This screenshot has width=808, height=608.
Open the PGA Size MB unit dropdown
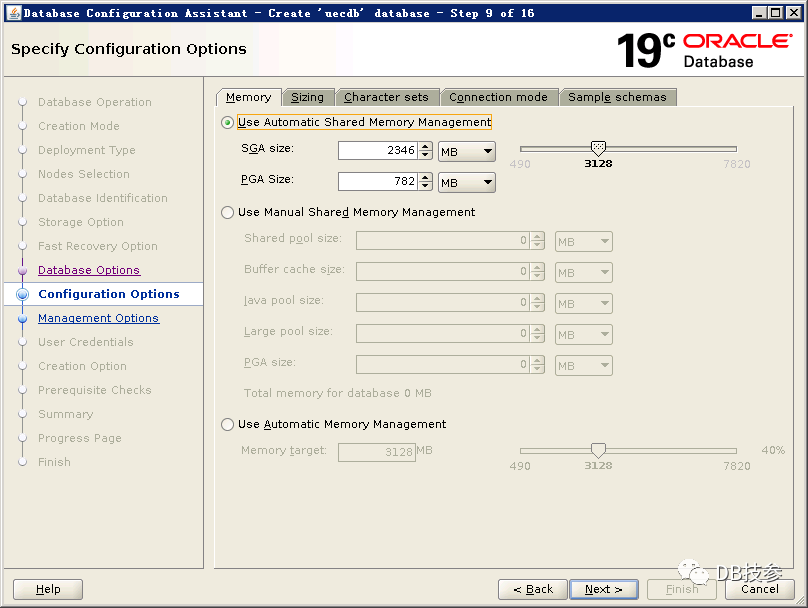[467, 182]
